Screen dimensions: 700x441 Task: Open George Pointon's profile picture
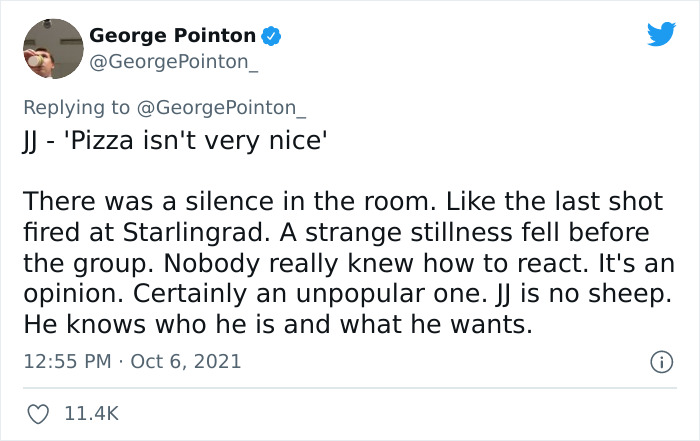click(x=51, y=48)
